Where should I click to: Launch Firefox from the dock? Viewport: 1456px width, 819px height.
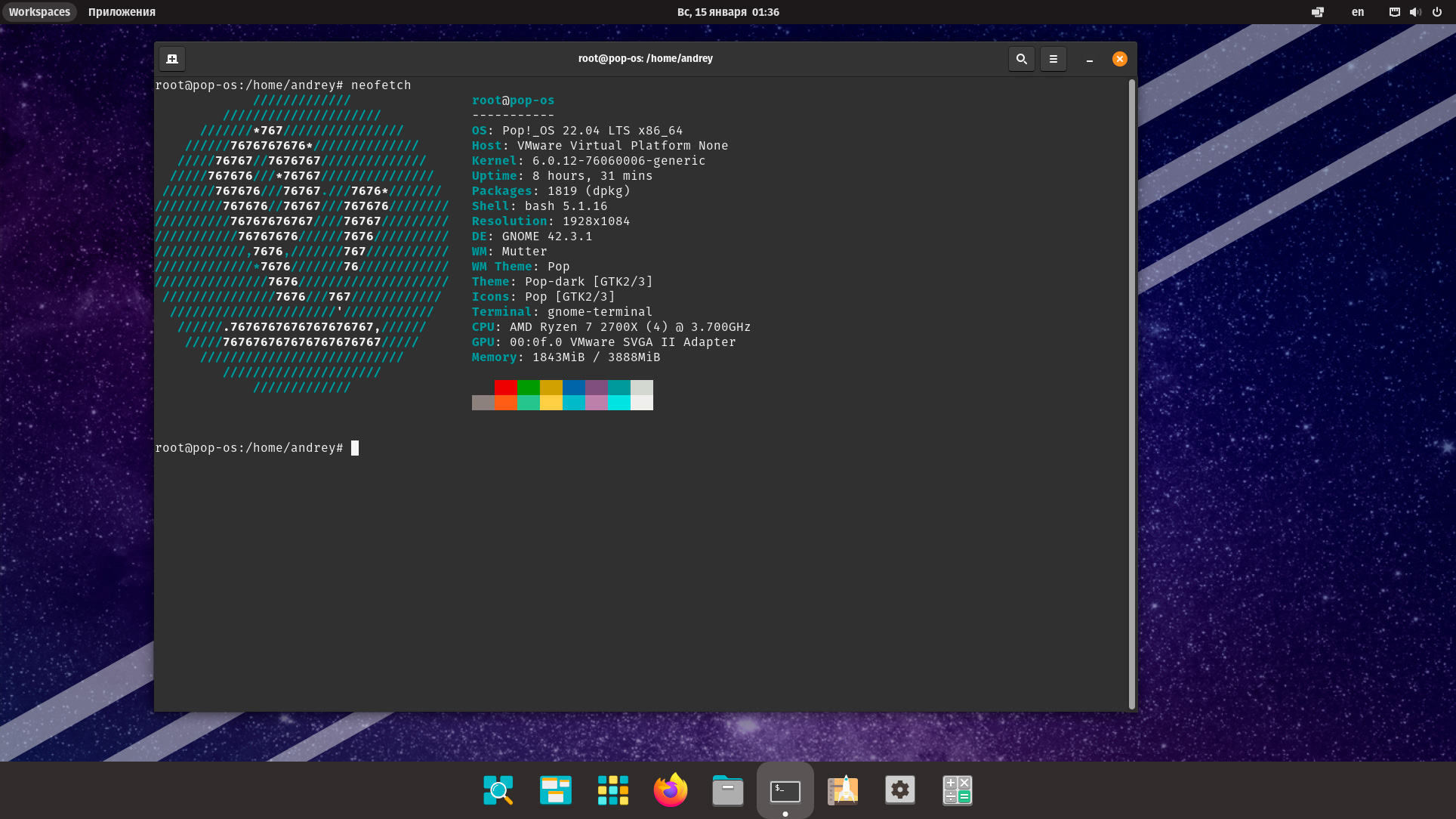pos(671,790)
